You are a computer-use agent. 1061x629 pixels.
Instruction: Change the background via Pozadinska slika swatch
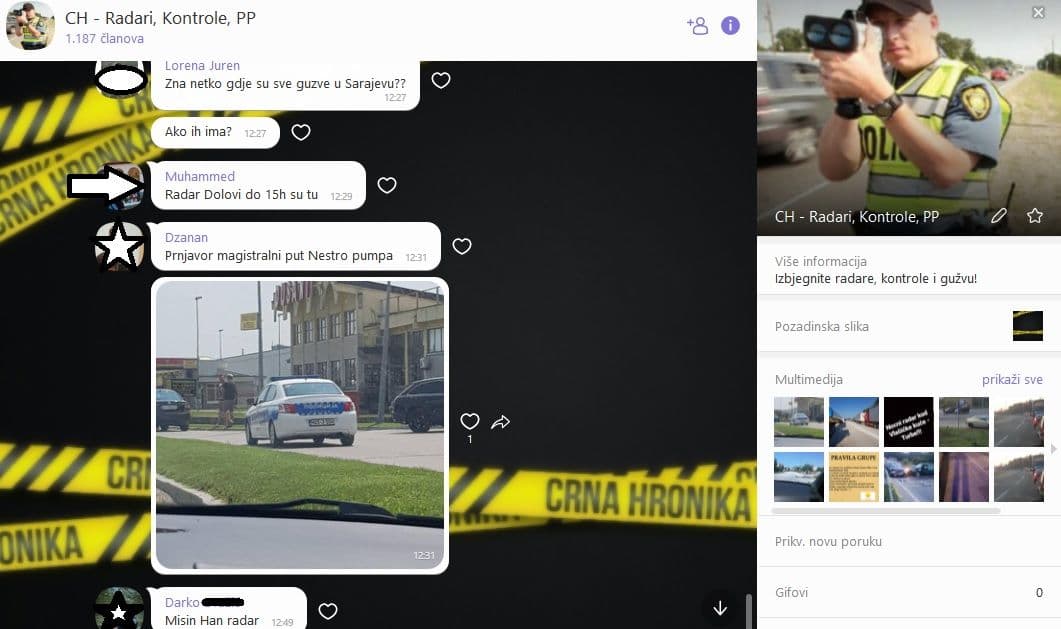1027,326
